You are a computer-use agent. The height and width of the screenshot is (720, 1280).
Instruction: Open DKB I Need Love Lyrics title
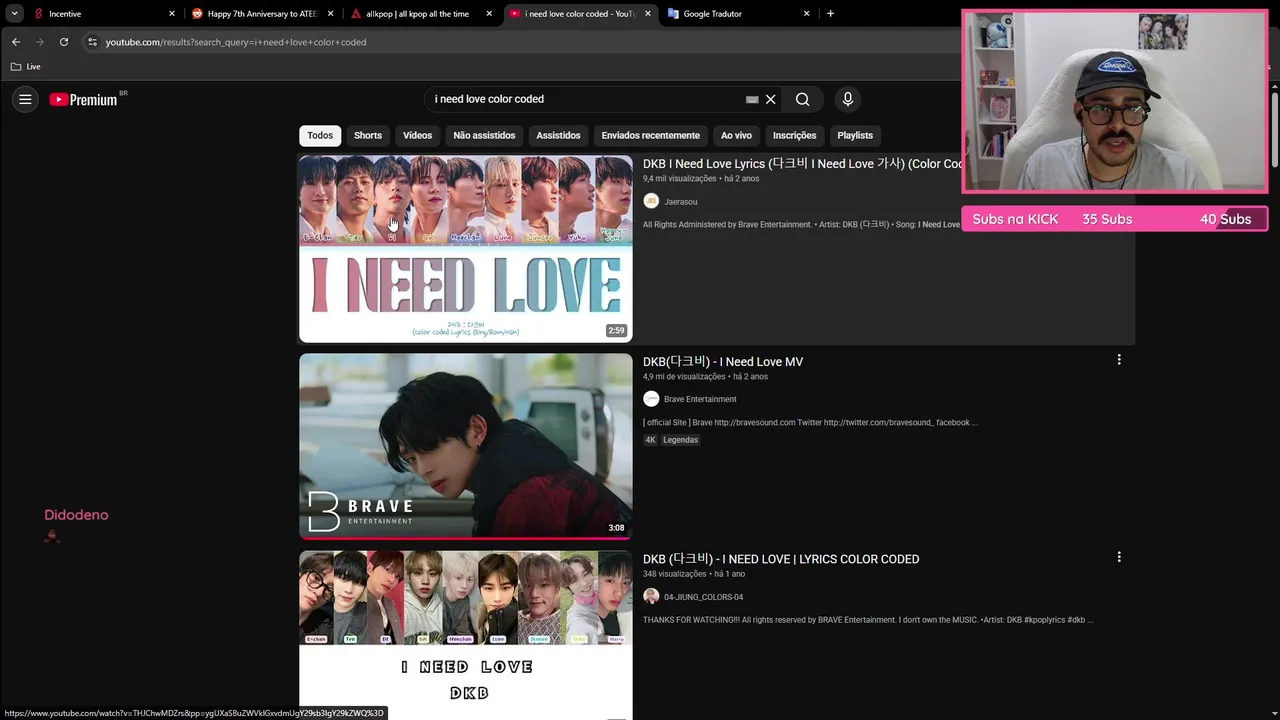click(x=802, y=164)
